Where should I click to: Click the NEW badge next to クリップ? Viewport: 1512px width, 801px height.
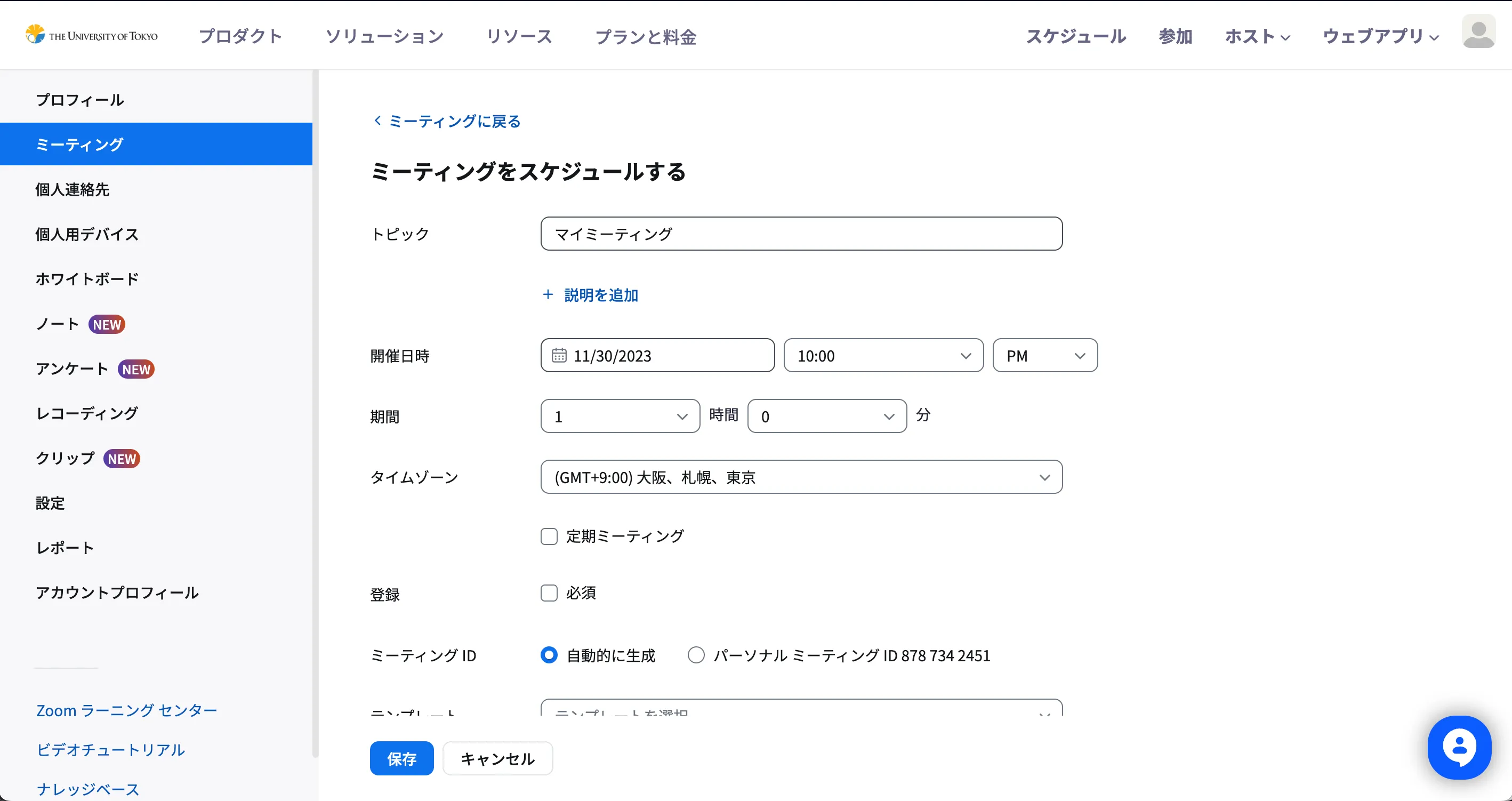(x=122, y=459)
